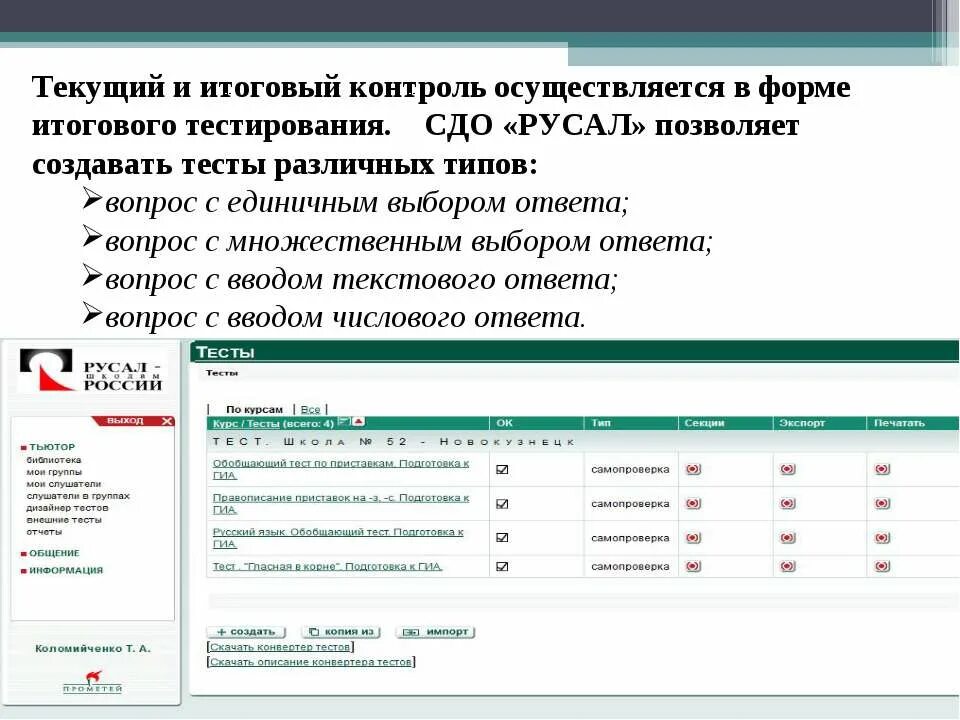Open Скачать описание конвертера тестов link
The image size is (960, 720).
311,662
